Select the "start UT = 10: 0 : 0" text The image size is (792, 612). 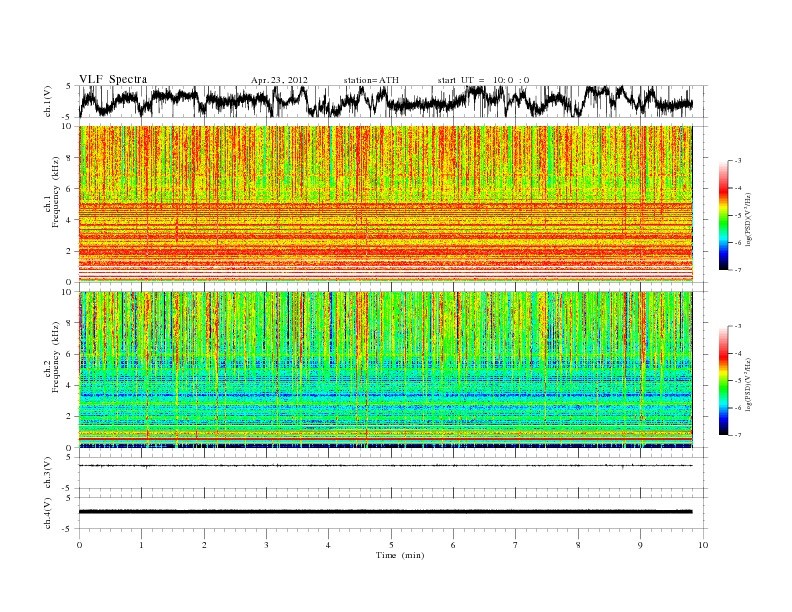point(483,80)
